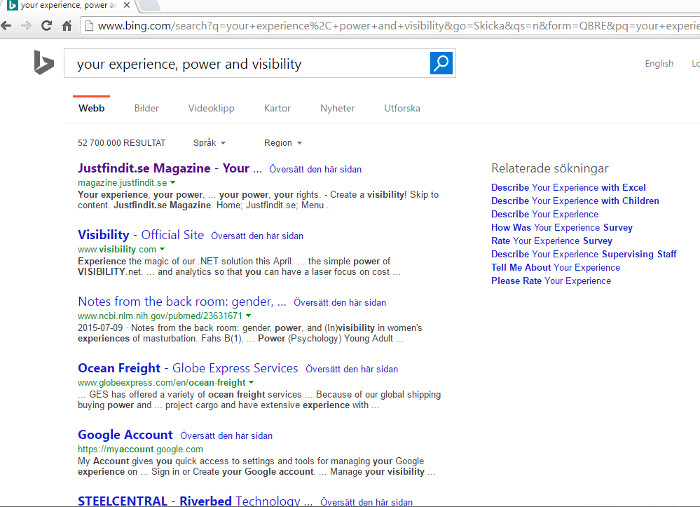This screenshot has height=507, width=700.
Task: Reload the page with refresh icon
Action: pyautogui.click(x=46, y=25)
